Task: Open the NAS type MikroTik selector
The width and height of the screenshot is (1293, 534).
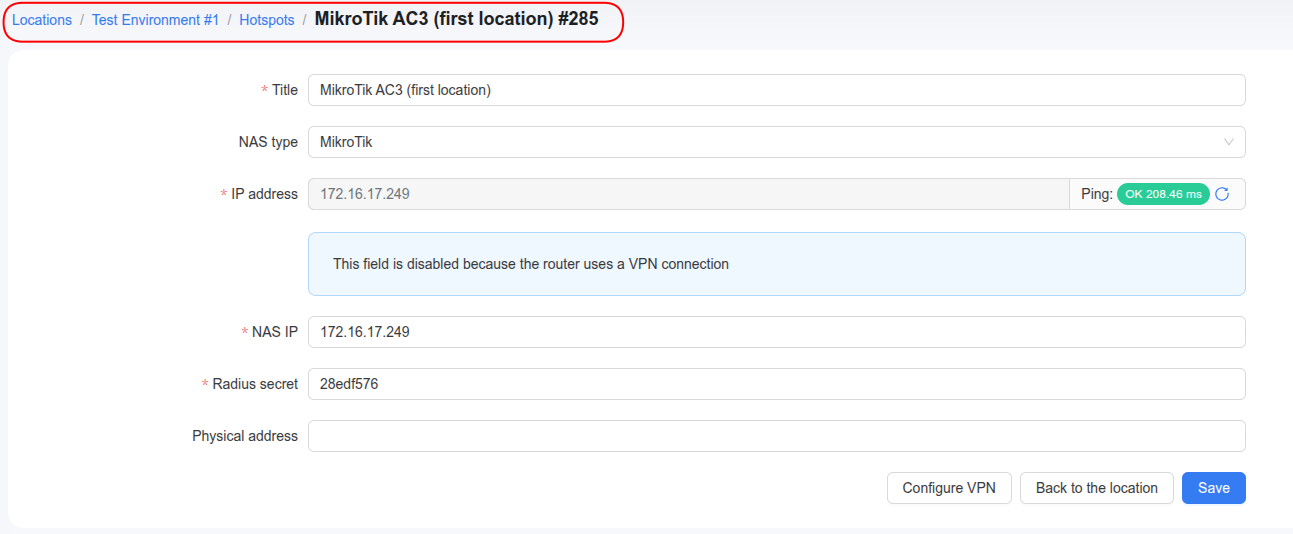Action: (x=760, y=142)
